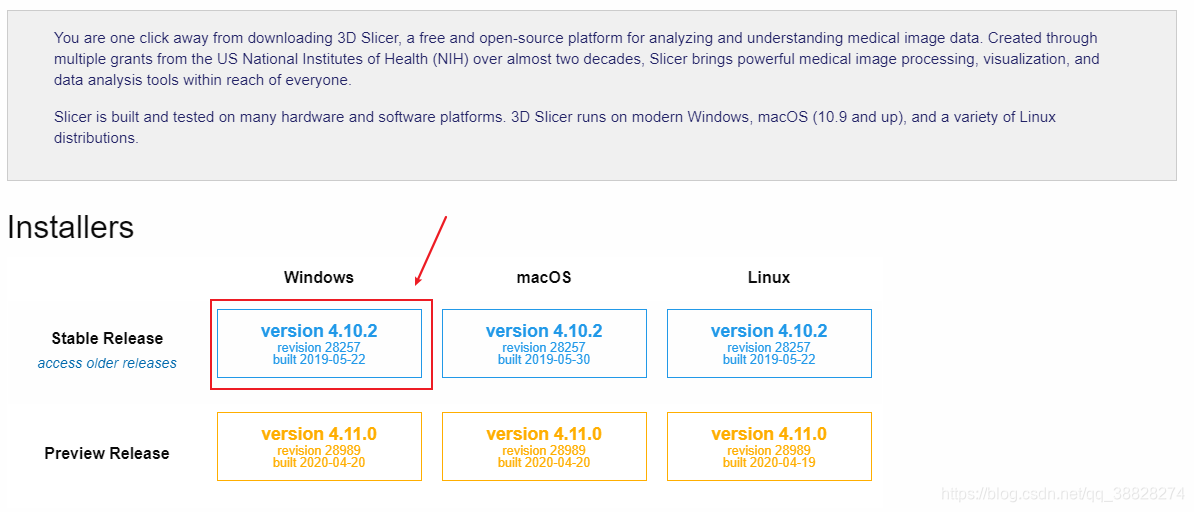Click the paragraph starting 'Slicer is built and tested'
Image resolution: width=1194 pixels, height=512 pixels.
(554, 128)
